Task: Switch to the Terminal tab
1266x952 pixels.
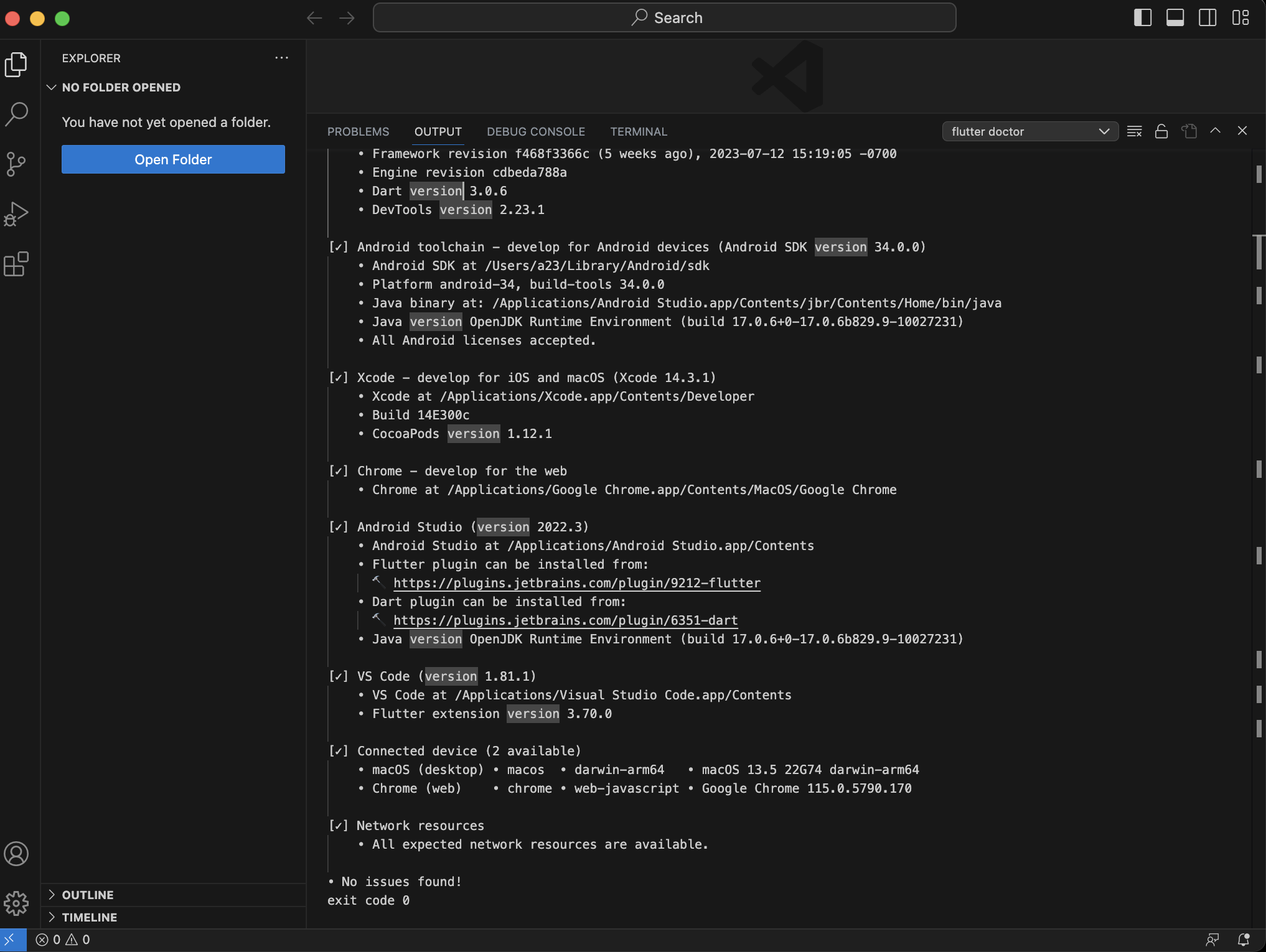Action: pyautogui.click(x=639, y=132)
